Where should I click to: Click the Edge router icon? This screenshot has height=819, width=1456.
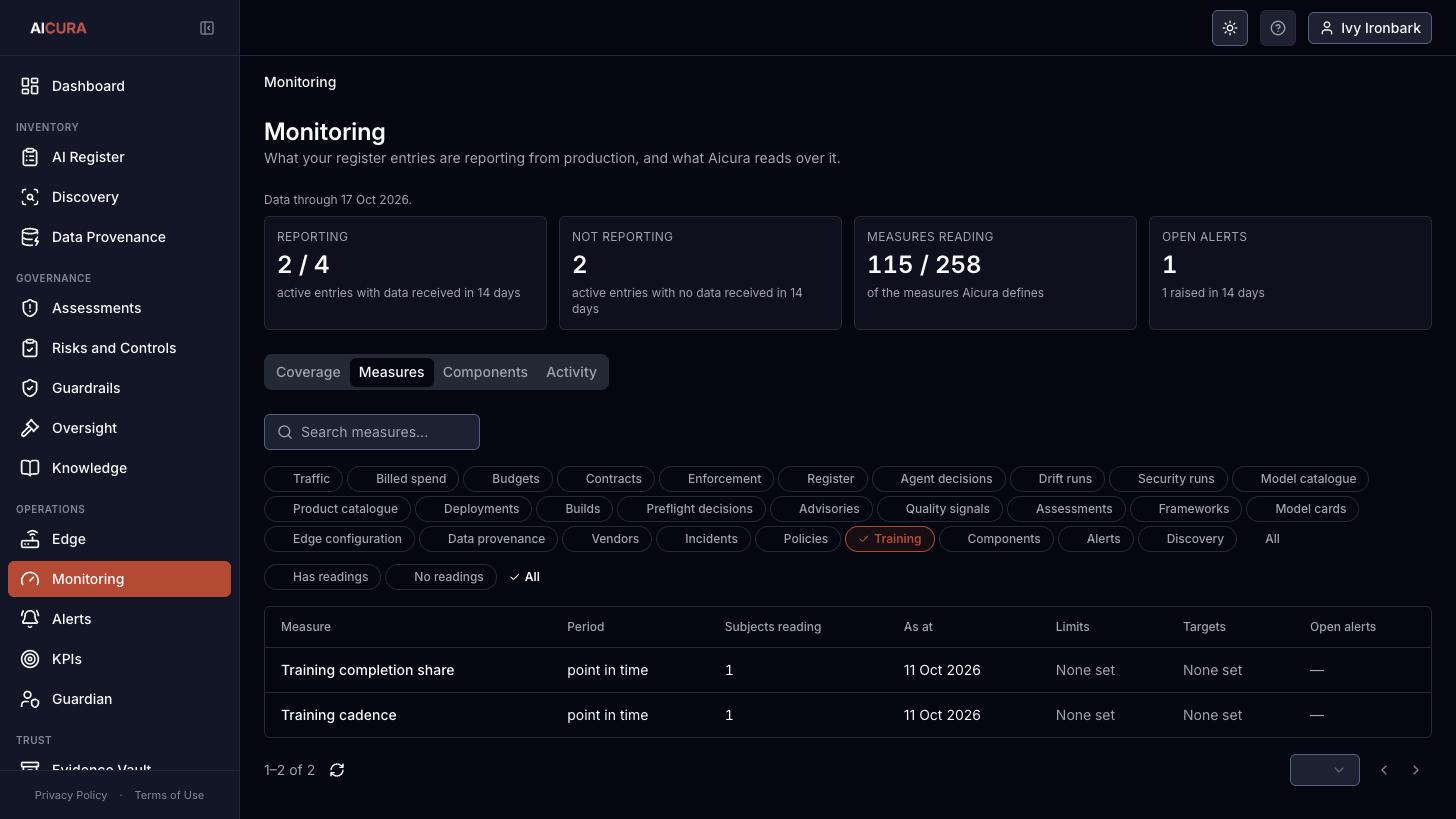click(30, 539)
